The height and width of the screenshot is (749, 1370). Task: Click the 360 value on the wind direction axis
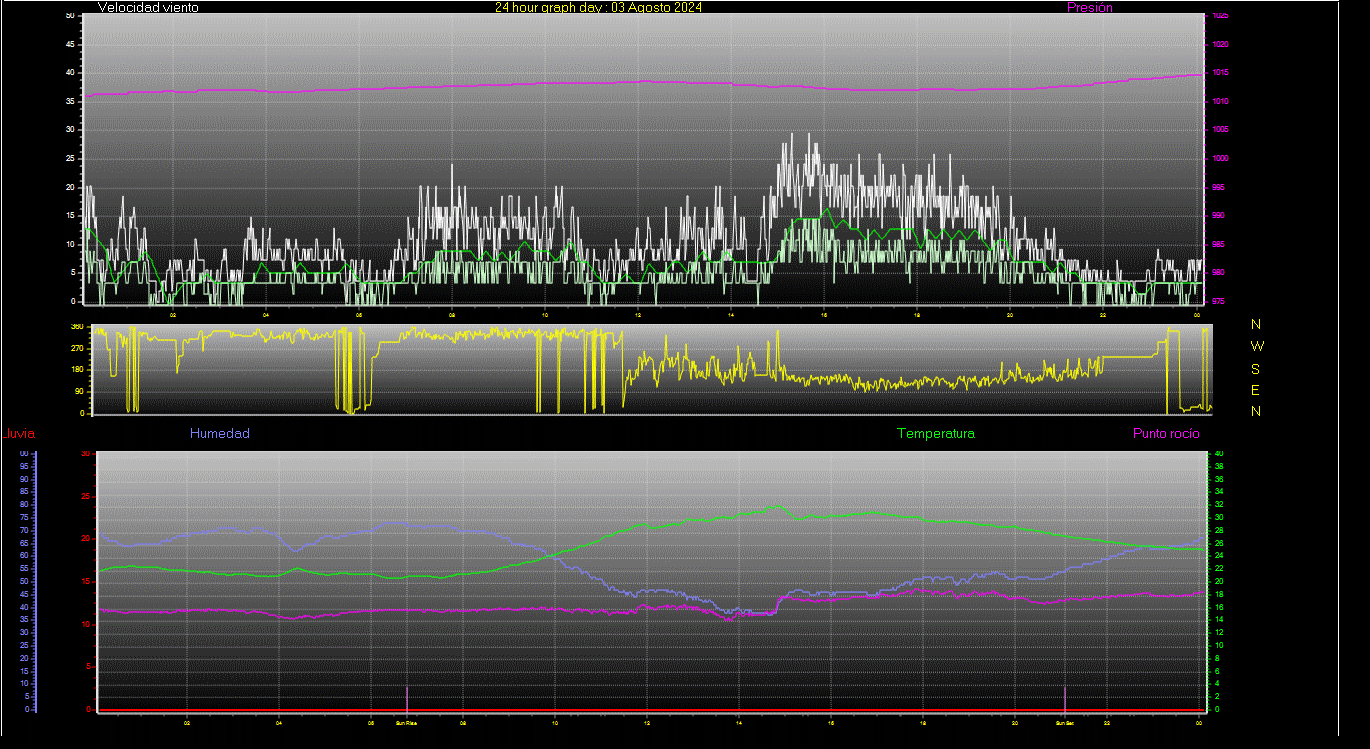pyautogui.click(x=76, y=327)
